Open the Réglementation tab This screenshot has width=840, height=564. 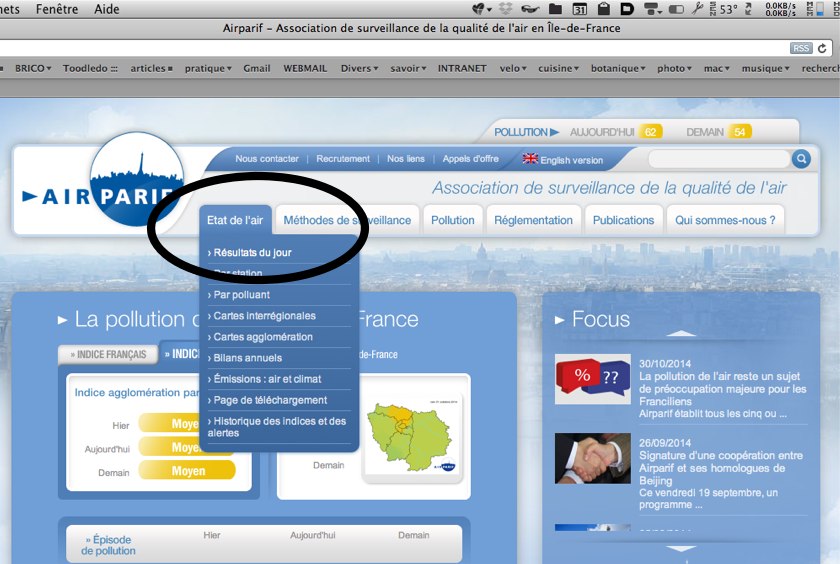click(x=533, y=220)
